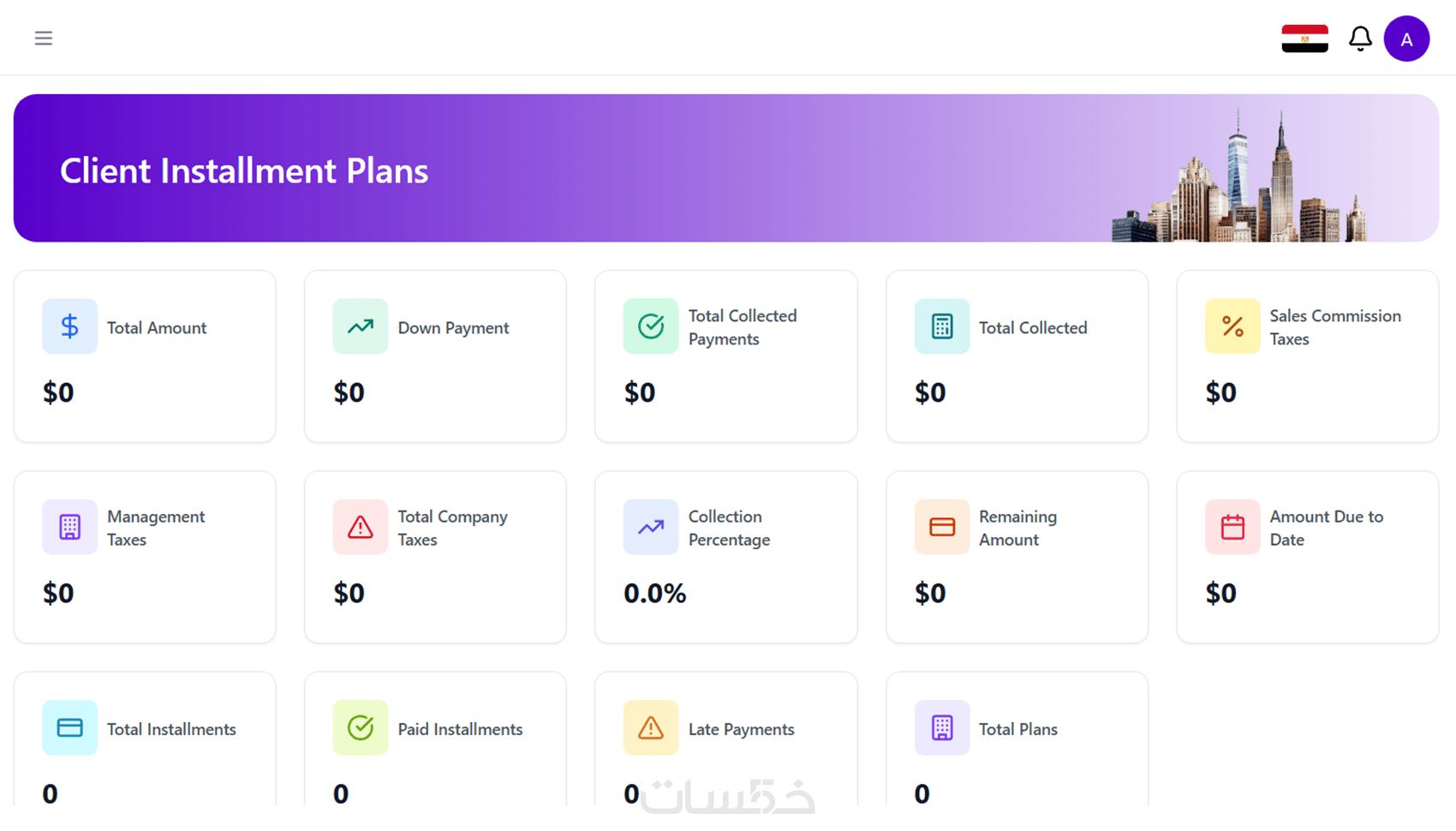This screenshot has height=831, width=1456.
Task: Click the Total Collected Payments checkmark icon
Action: tap(651, 326)
